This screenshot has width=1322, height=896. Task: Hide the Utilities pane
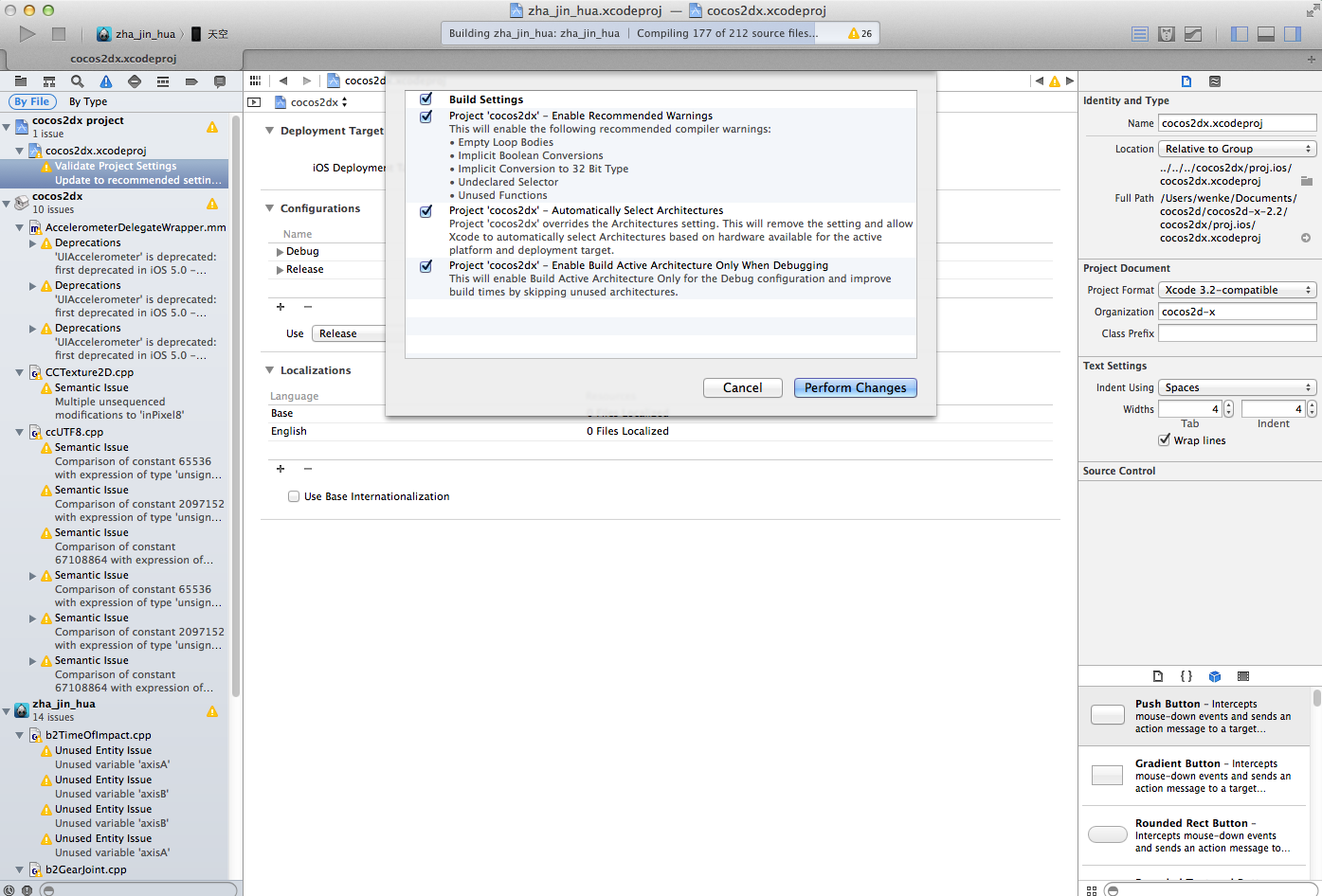1293,34
